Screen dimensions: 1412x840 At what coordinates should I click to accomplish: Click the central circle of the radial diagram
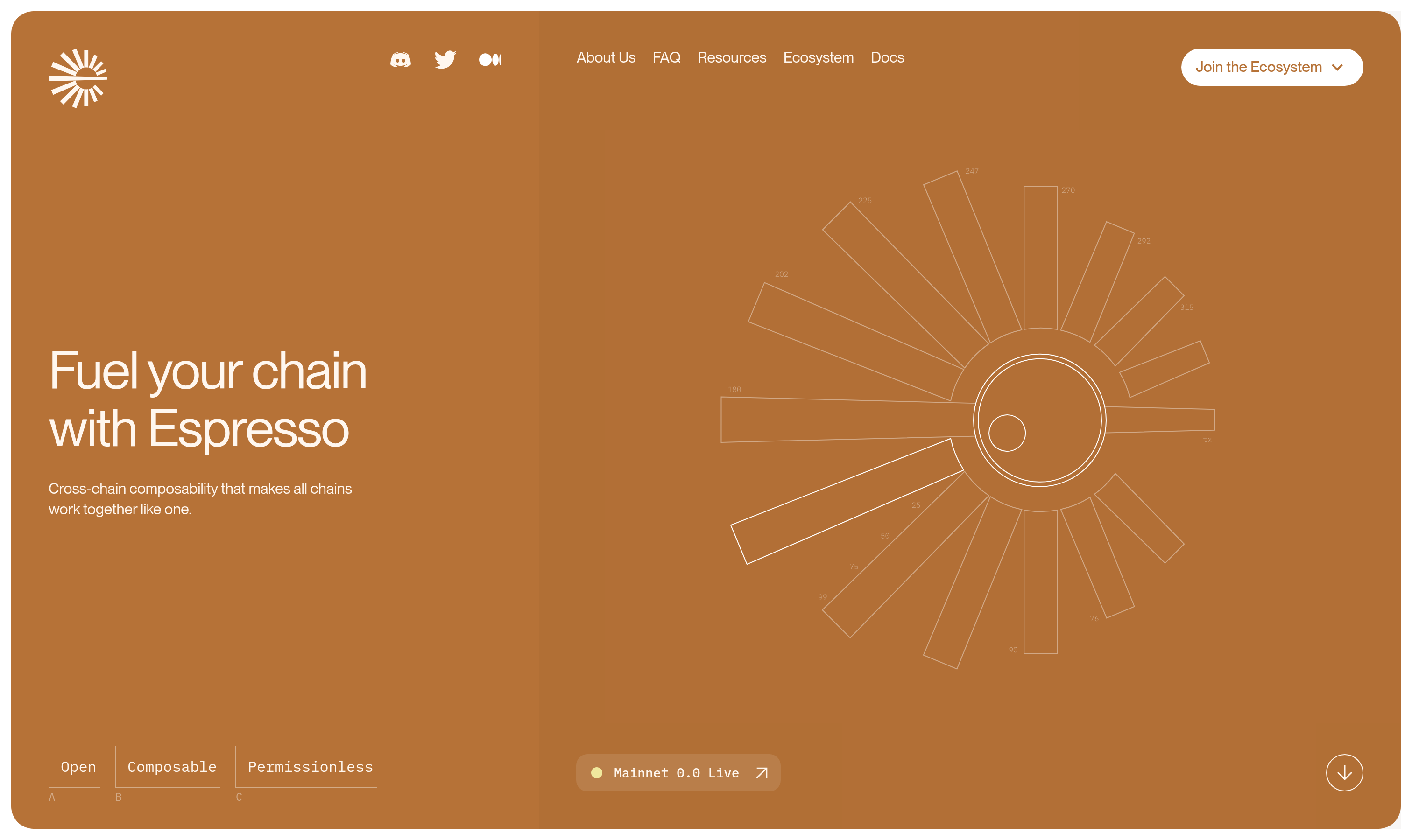1039,420
